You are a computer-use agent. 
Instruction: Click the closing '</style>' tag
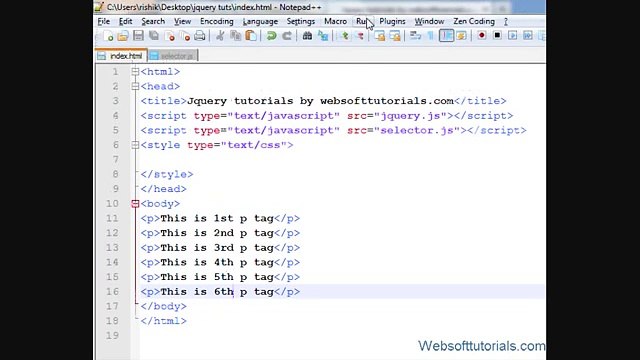[x=167, y=175]
